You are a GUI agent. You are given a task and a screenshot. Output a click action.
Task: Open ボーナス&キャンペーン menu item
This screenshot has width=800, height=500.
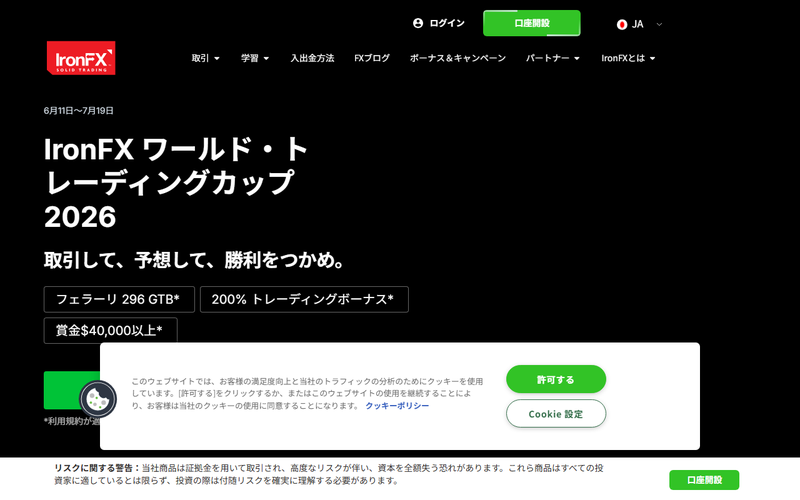click(458, 58)
